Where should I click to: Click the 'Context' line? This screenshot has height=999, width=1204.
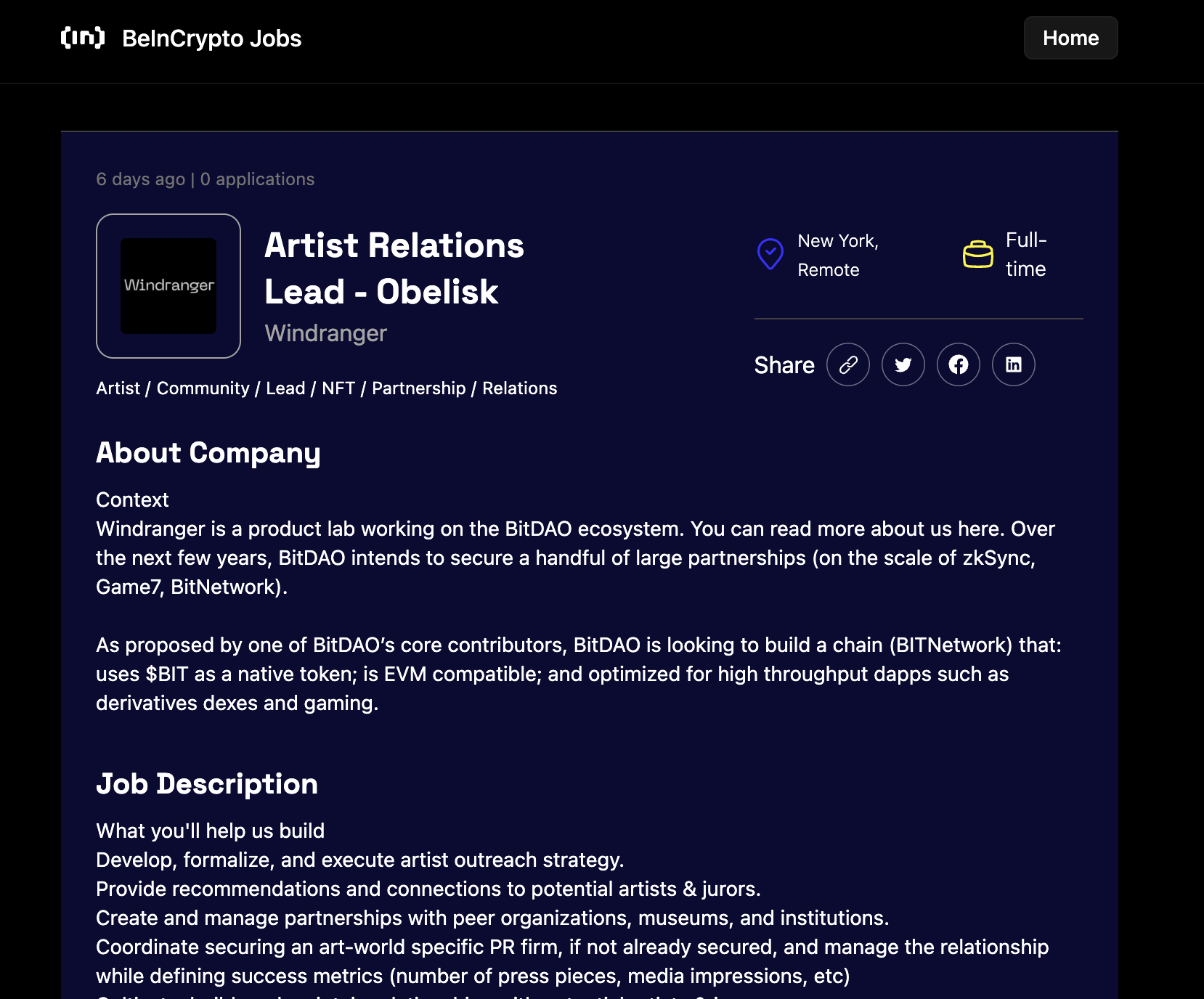click(132, 499)
